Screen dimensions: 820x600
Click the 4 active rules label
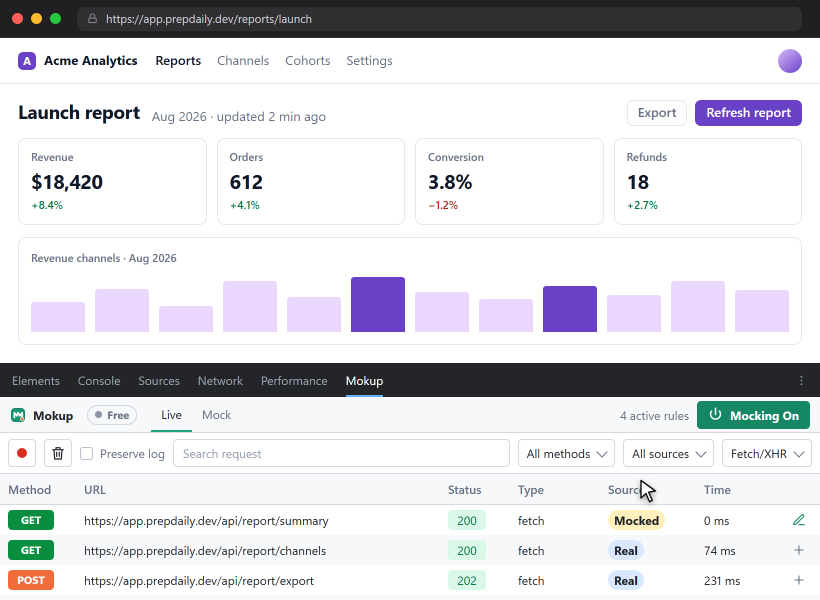(x=654, y=416)
